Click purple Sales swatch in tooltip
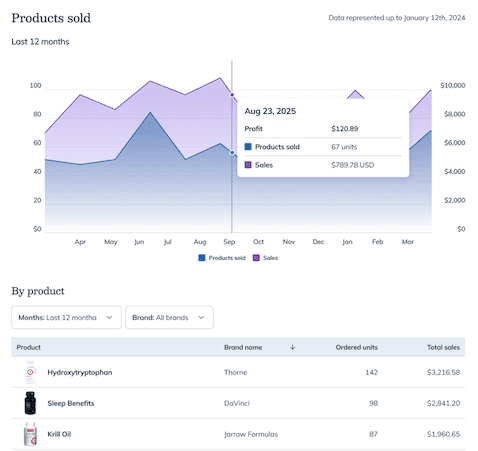The width and height of the screenshot is (478, 451). tap(248, 165)
